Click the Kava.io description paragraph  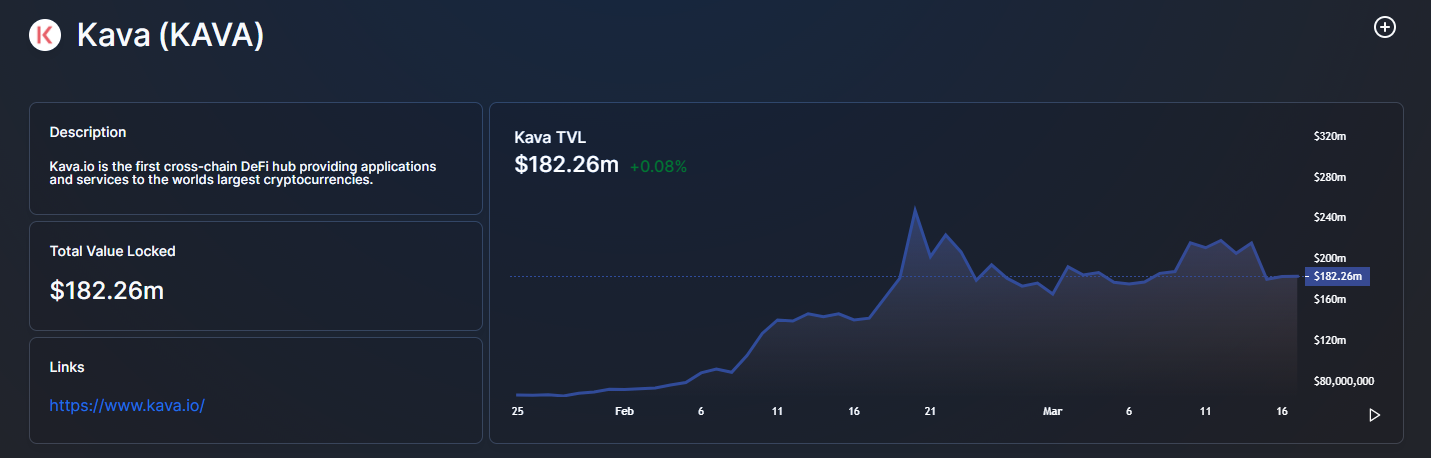[243, 173]
